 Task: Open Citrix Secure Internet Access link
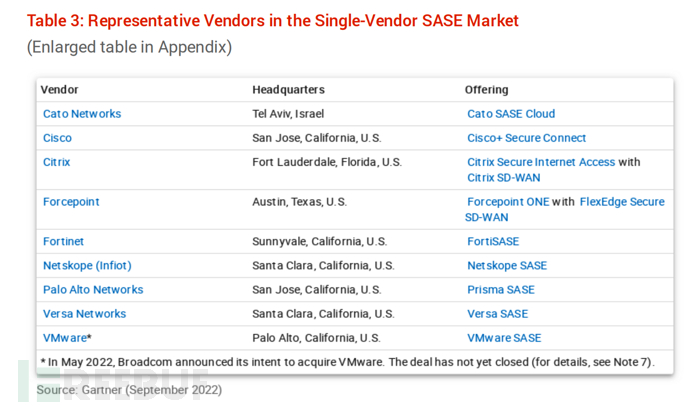pyautogui.click(x=542, y=162)
